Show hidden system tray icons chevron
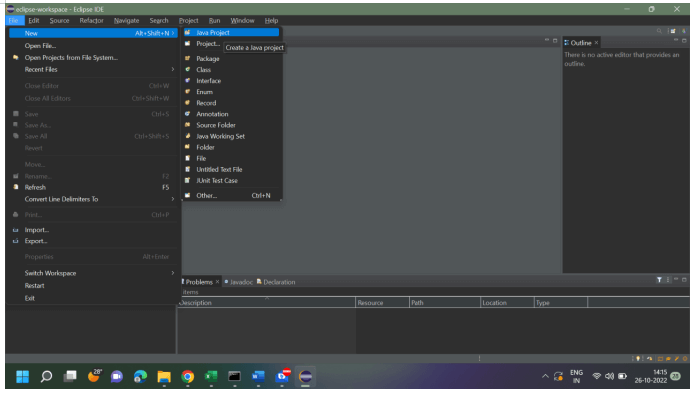This screenshot has width=697, height=393. [x=545, y=377]
